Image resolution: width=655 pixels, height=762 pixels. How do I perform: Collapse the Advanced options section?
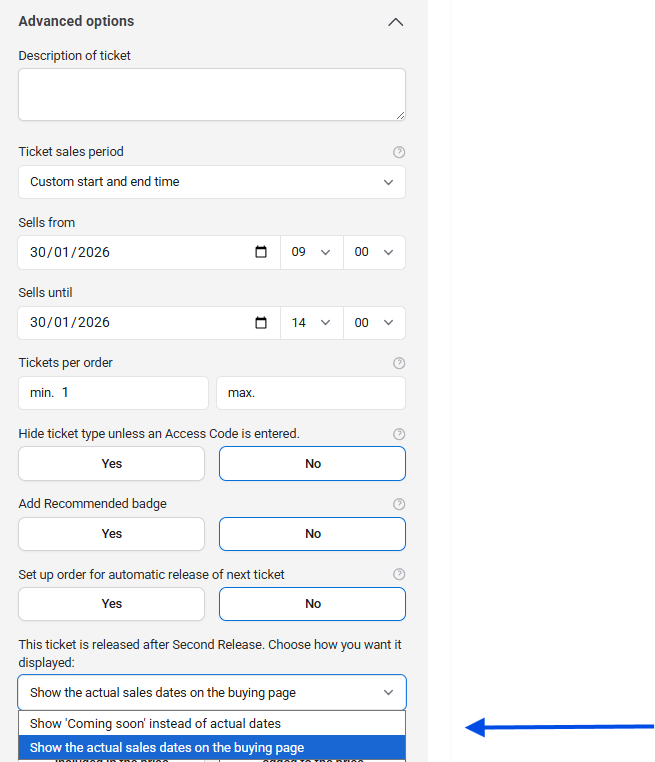pos(395,22)
